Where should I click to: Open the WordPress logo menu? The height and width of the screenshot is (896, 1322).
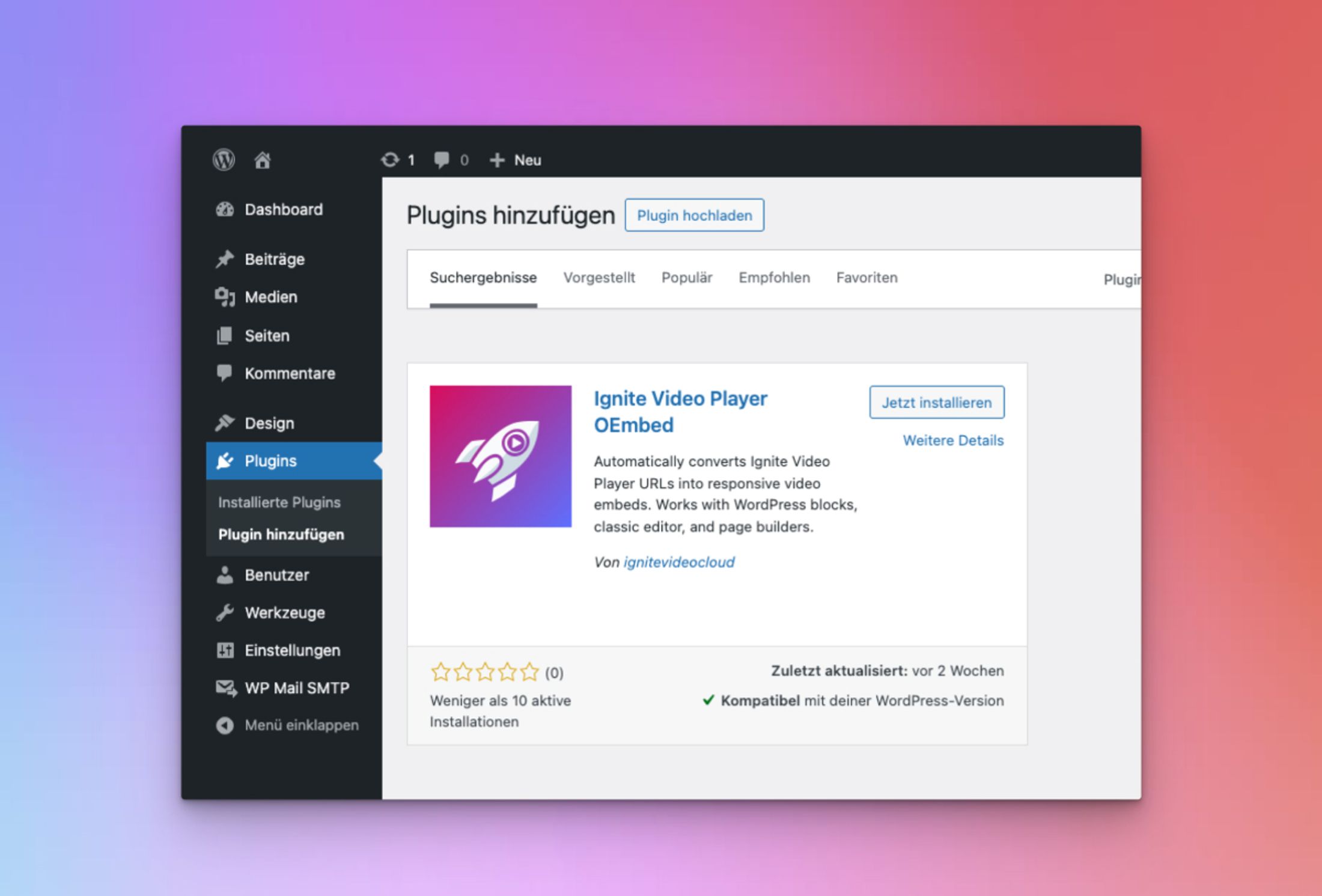click(223, 159)
